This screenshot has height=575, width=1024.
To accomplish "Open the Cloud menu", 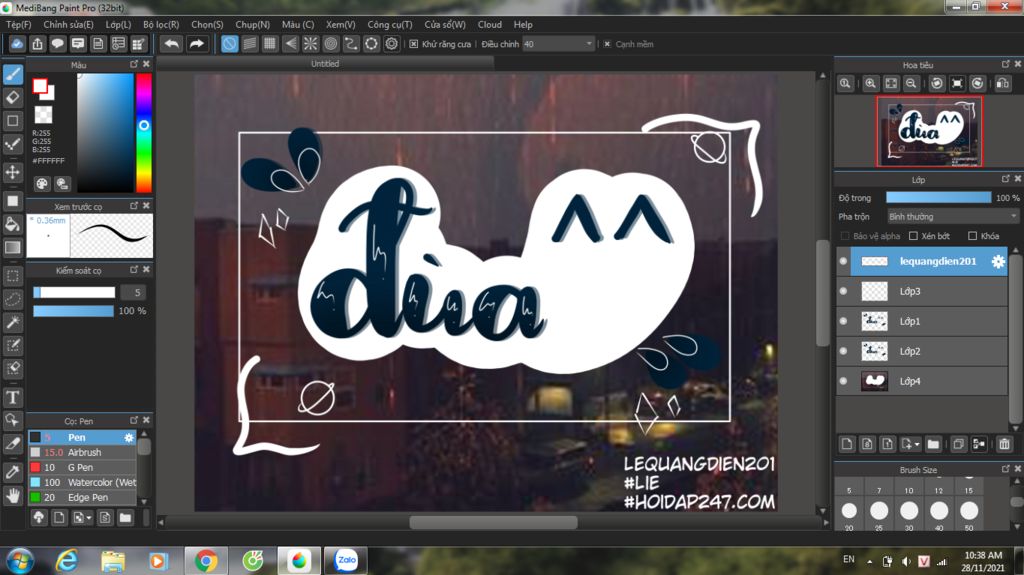I will tap(490, 24).
